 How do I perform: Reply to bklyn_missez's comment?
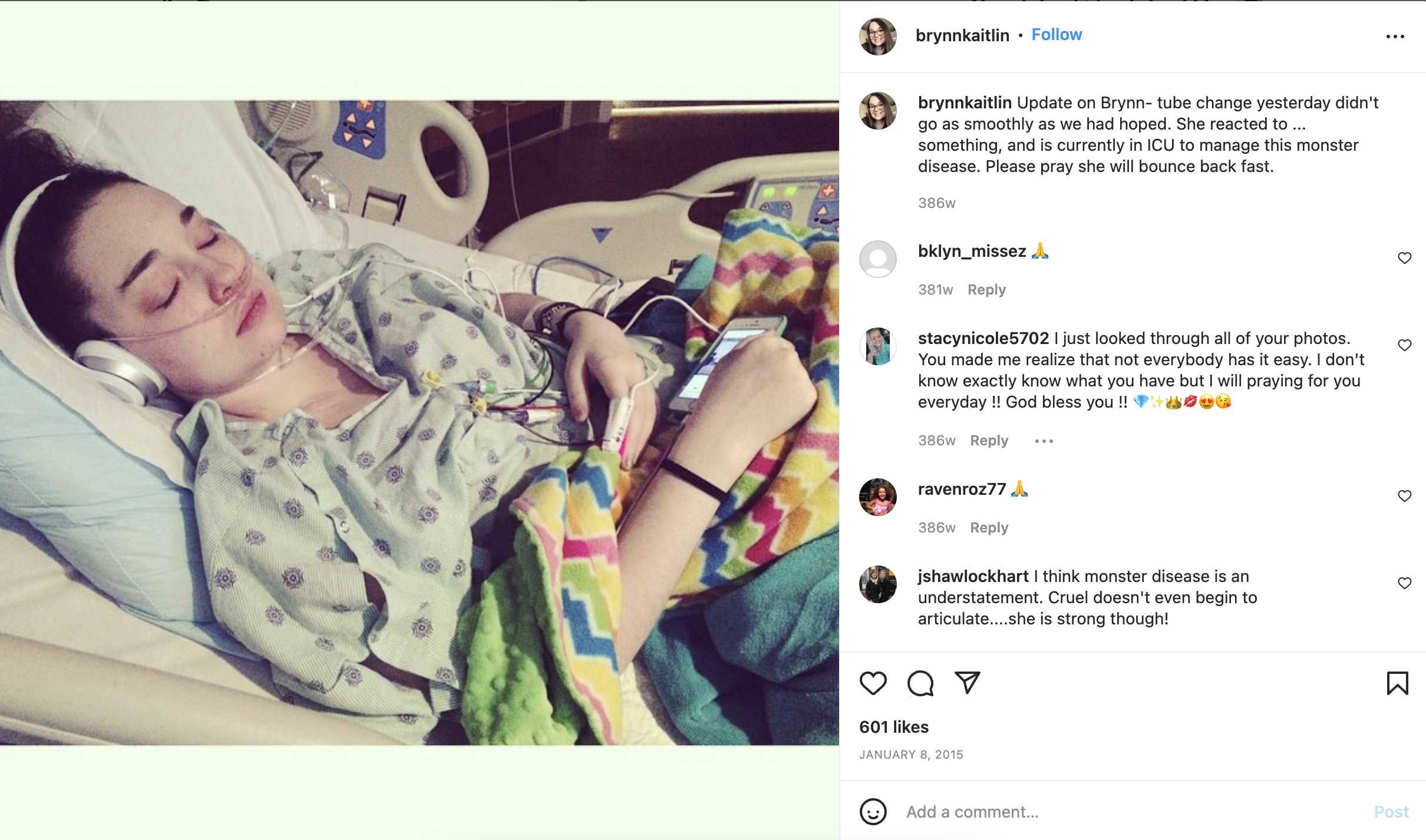986,290
